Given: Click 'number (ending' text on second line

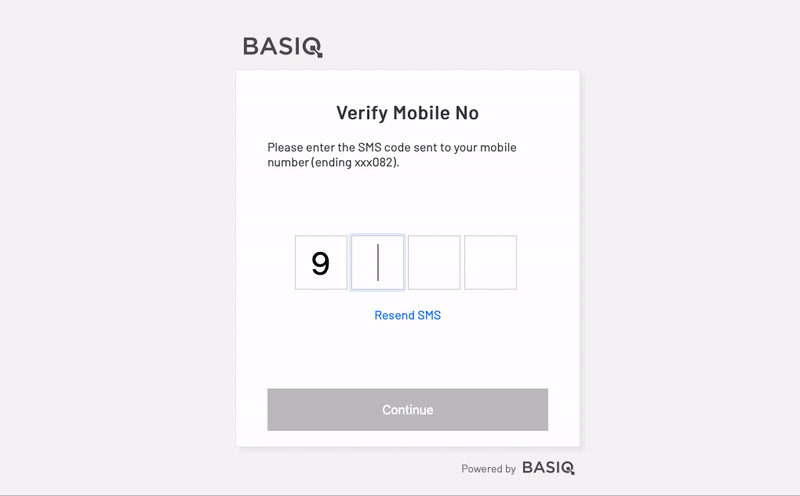Looking at the screenshot, I should [310, 162].
